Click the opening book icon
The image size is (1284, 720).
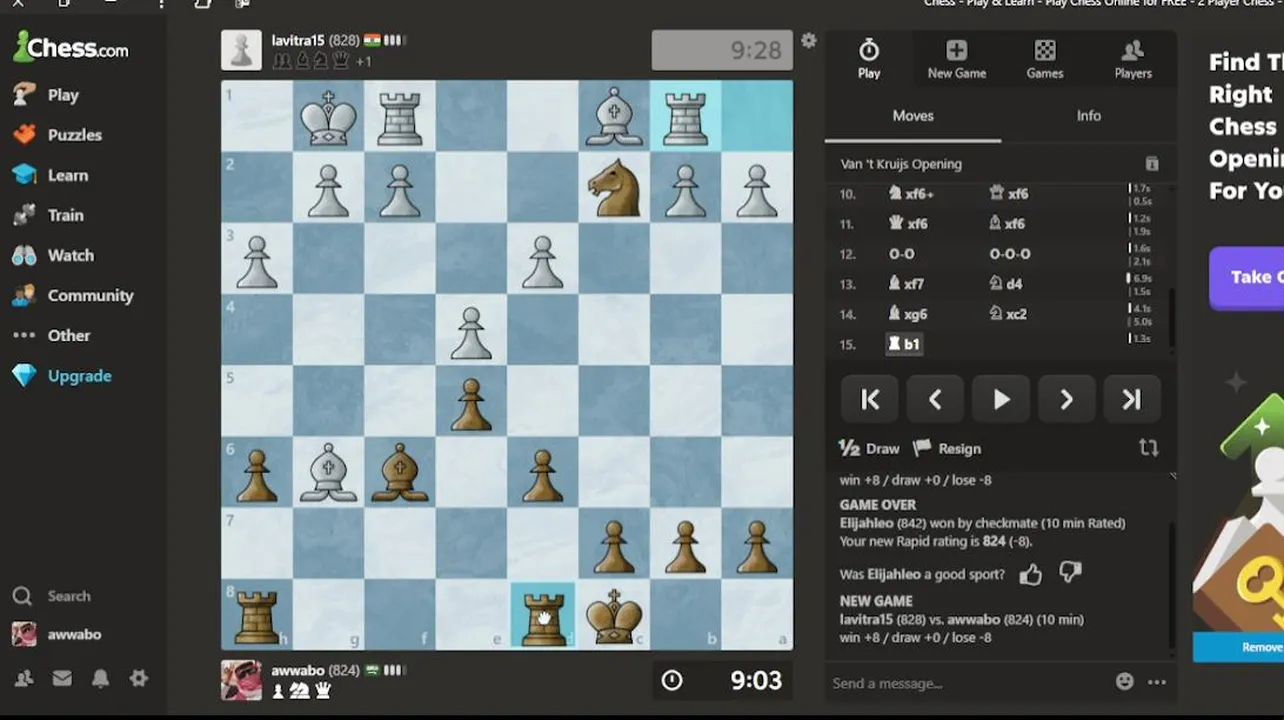1151,164
